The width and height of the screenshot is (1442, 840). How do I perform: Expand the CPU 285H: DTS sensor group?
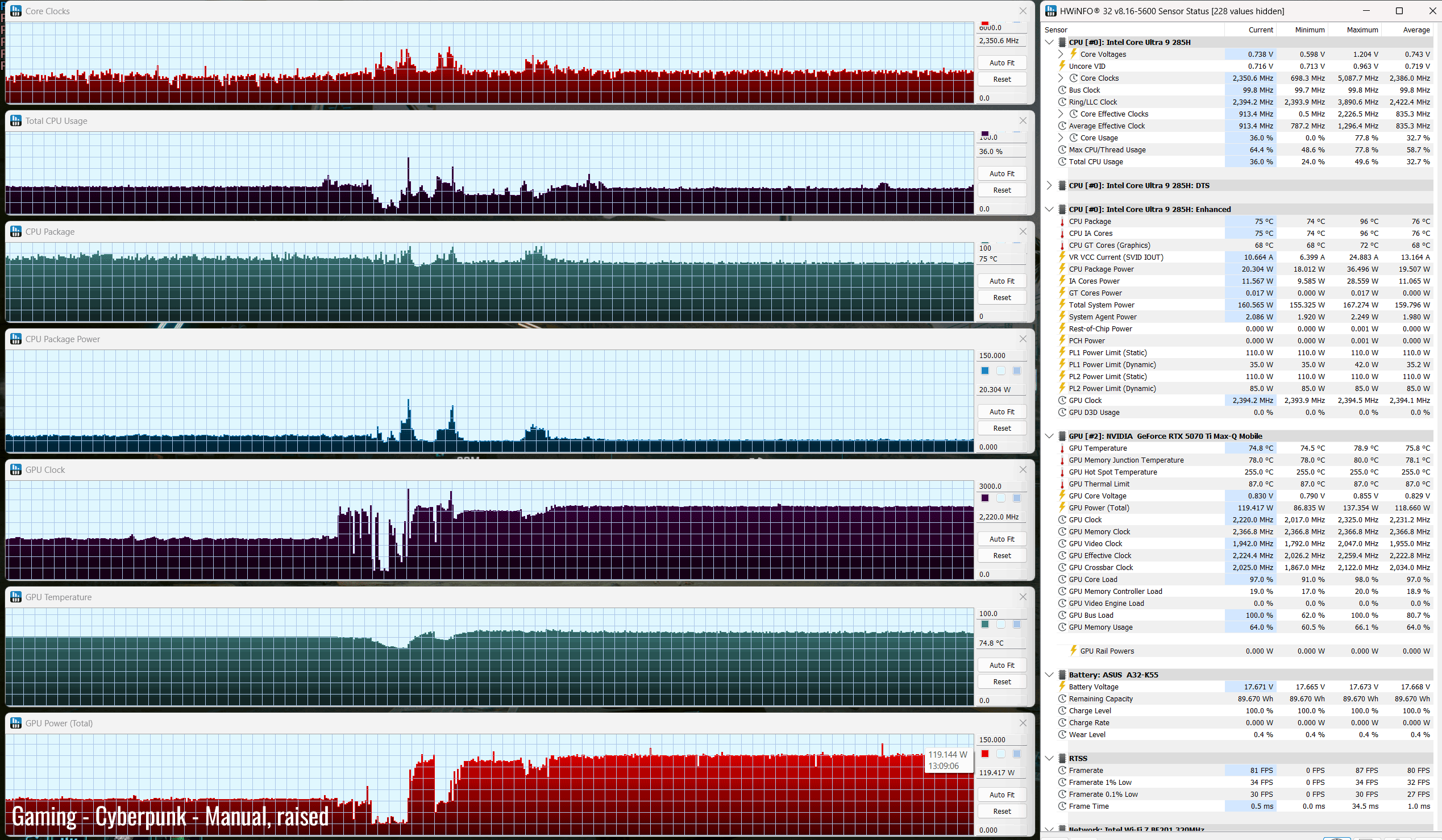(1049, 185)
